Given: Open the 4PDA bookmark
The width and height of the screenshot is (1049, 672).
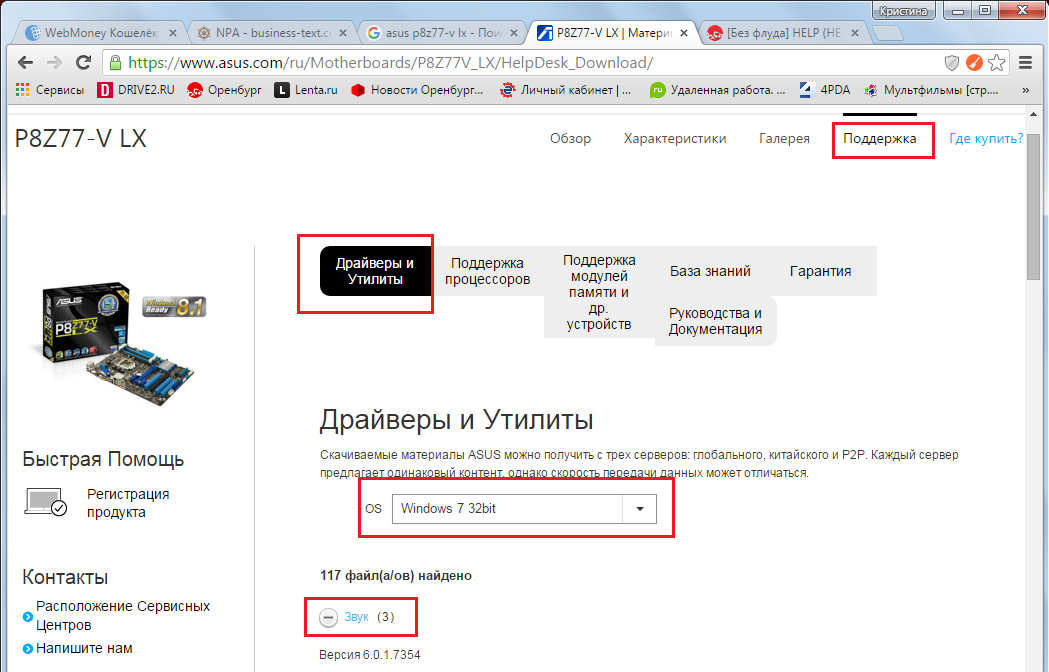Looking at the screenshot, I should (825, 90).
